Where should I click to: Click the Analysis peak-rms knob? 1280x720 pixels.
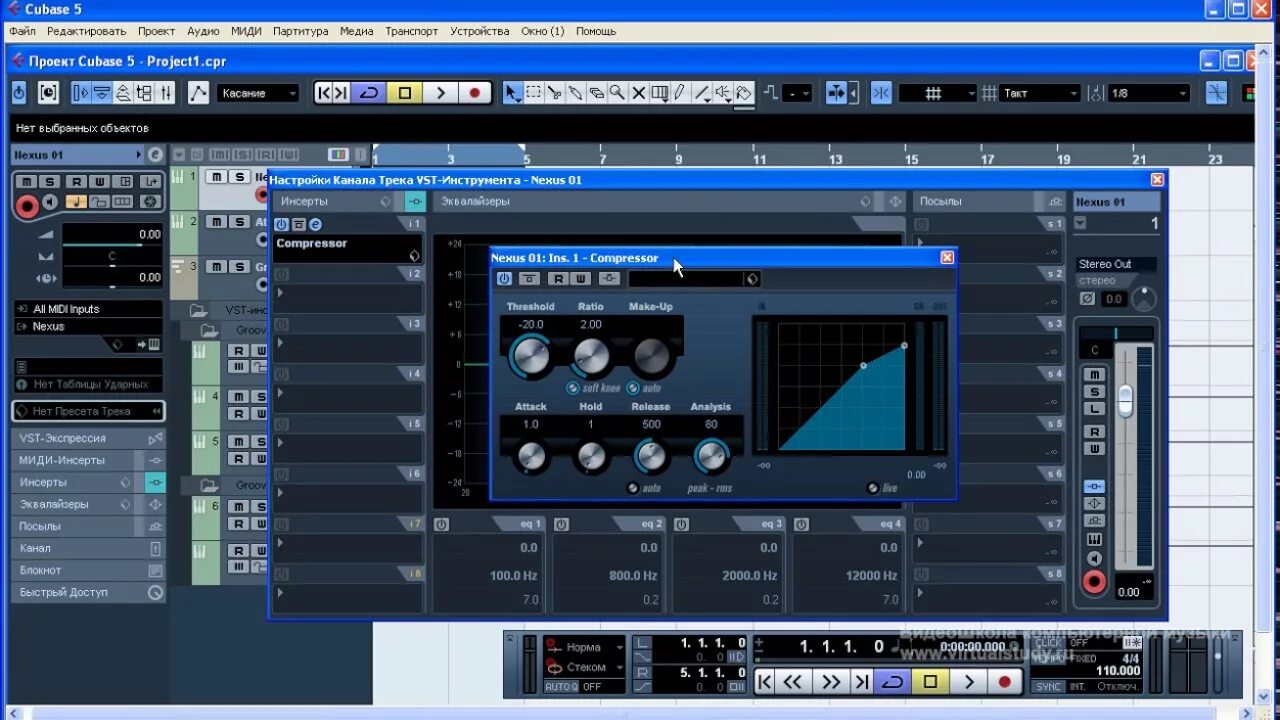(x=711, y=456)
